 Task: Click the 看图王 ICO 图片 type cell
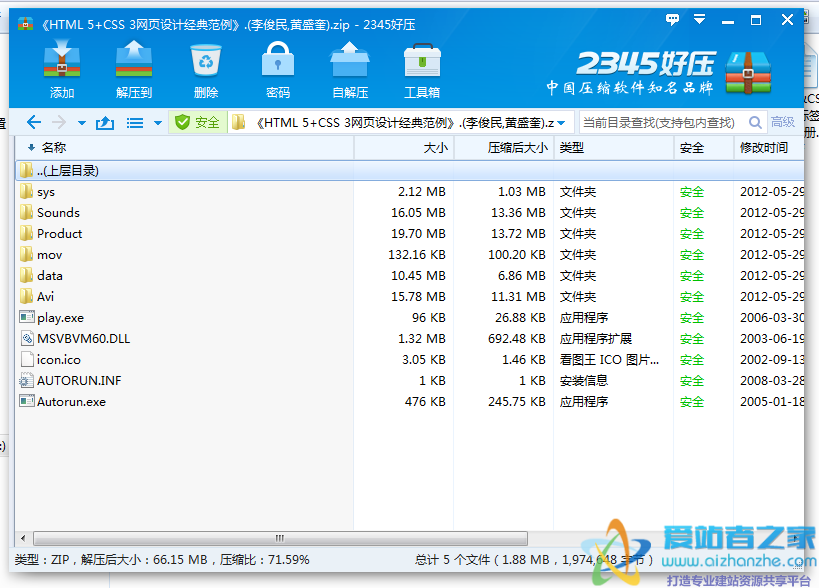click(609, 360)
